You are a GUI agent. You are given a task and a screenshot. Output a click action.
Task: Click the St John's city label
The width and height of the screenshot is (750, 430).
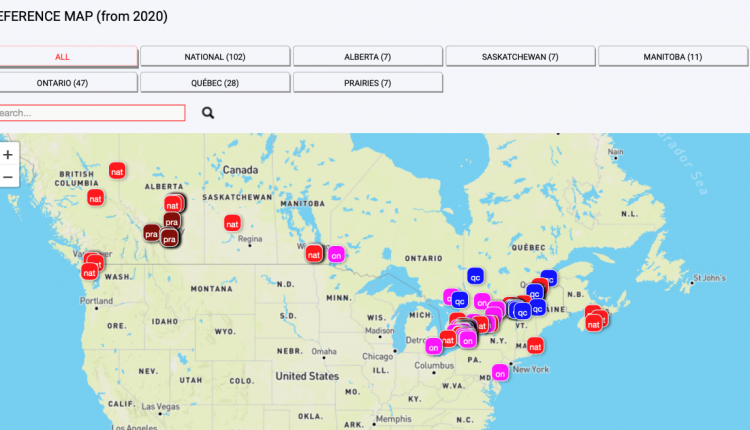coord(709,278)
